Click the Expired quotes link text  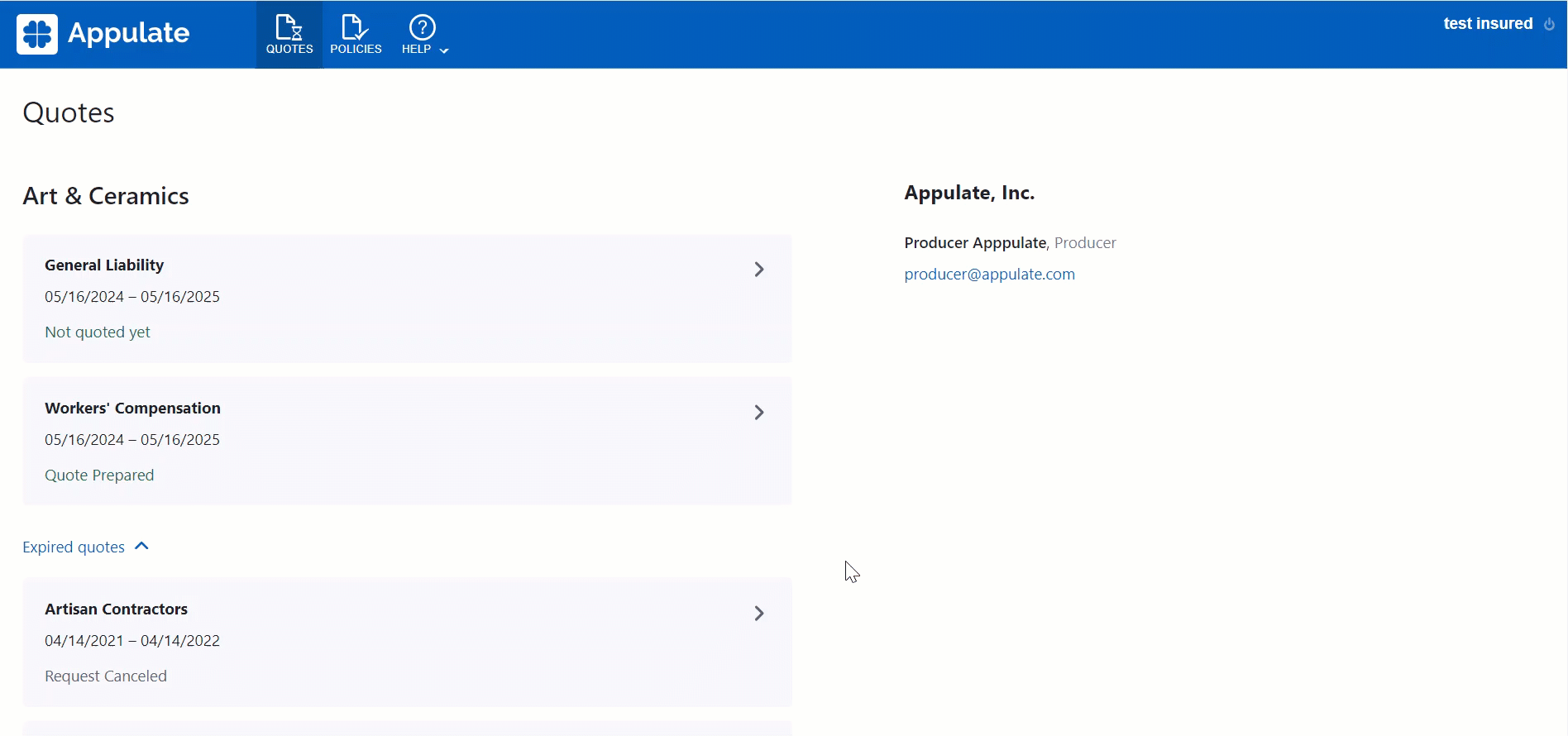coord(74,547)
